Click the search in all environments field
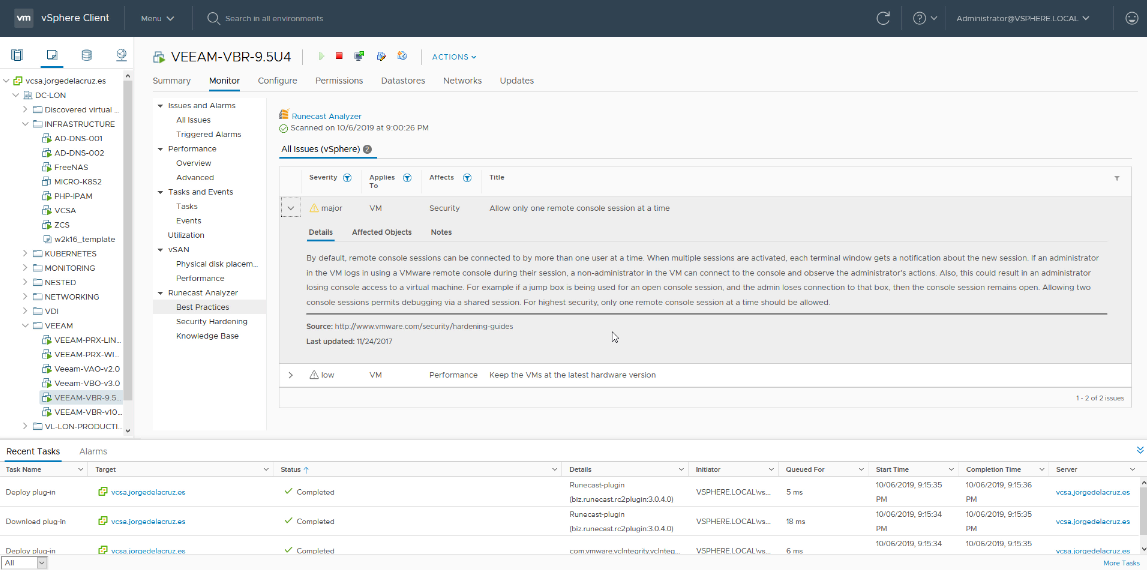The width and height of the screenshot is (1147, 570). tap(274, 18)
